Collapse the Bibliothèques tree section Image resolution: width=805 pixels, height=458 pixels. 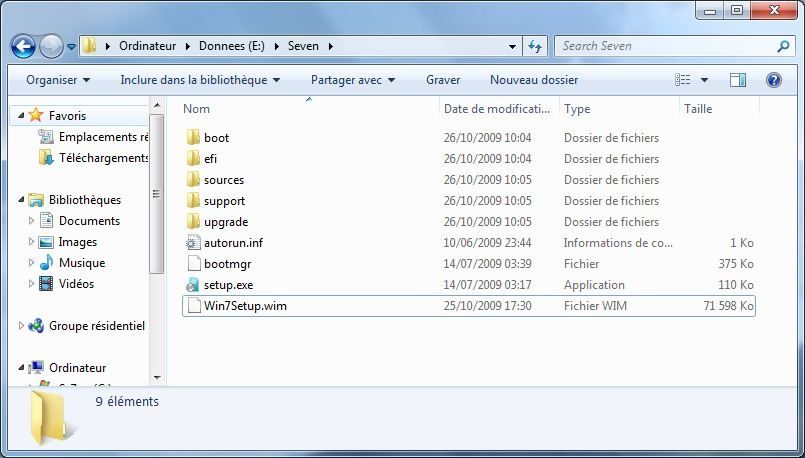[21, 200]
